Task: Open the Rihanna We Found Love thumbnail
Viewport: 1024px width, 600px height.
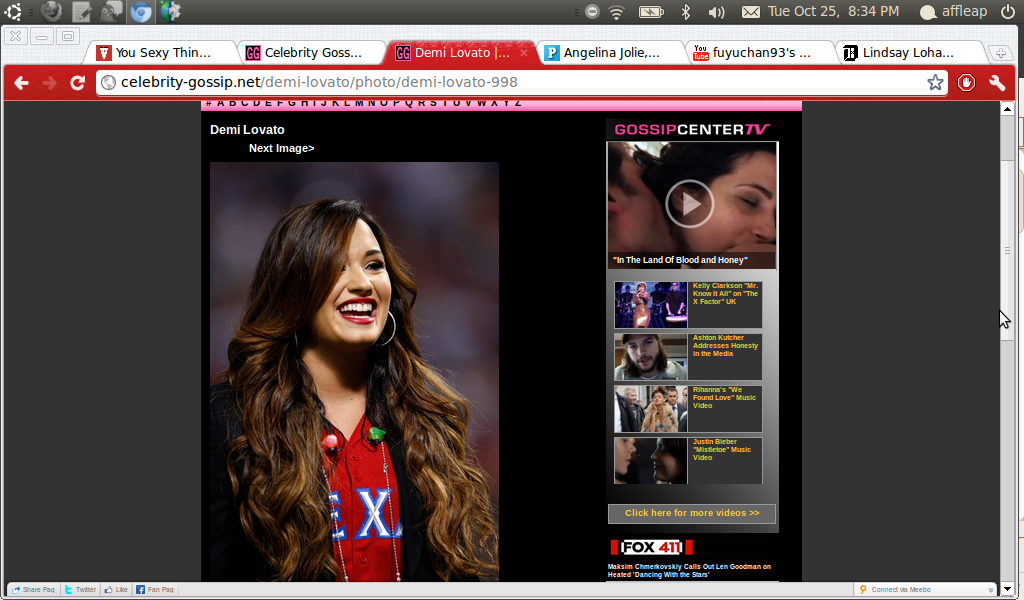Action: (650, 409)
